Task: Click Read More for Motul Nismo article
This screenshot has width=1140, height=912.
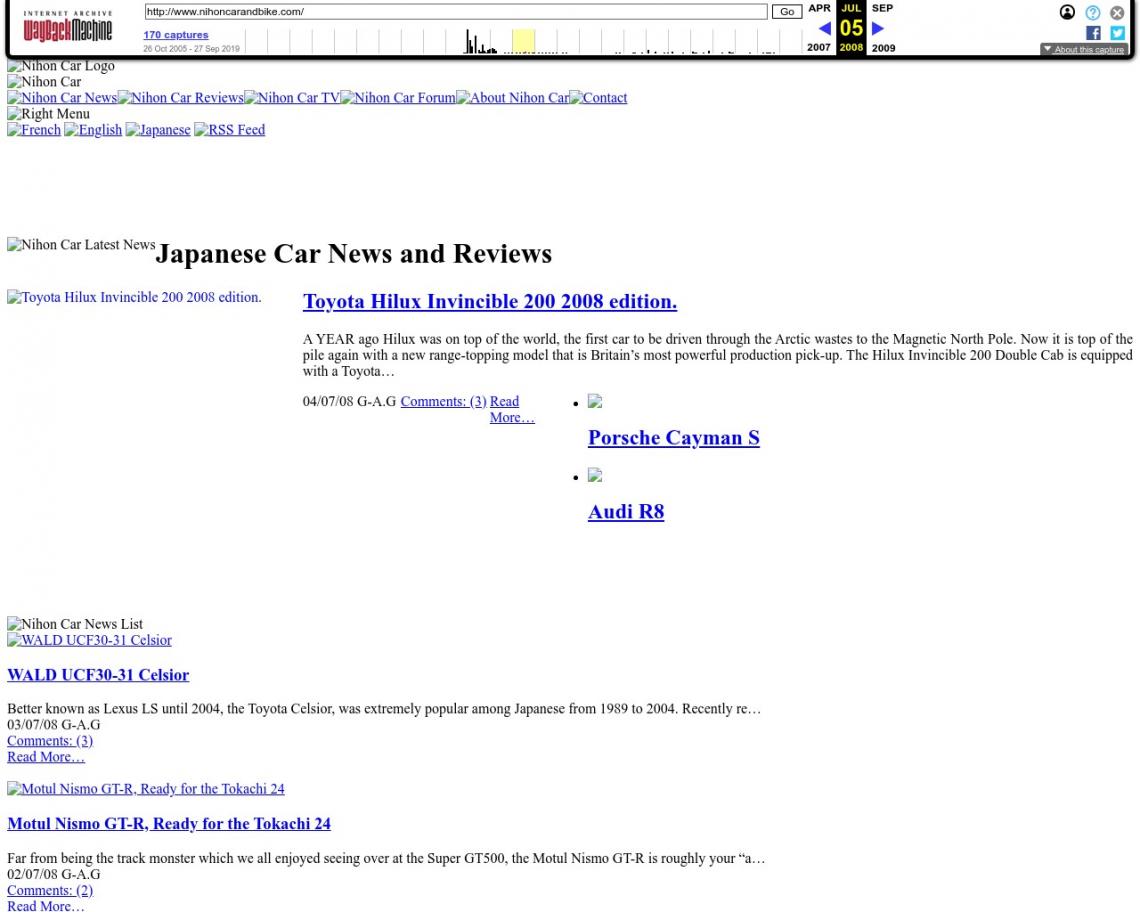Action: [46, 906]
